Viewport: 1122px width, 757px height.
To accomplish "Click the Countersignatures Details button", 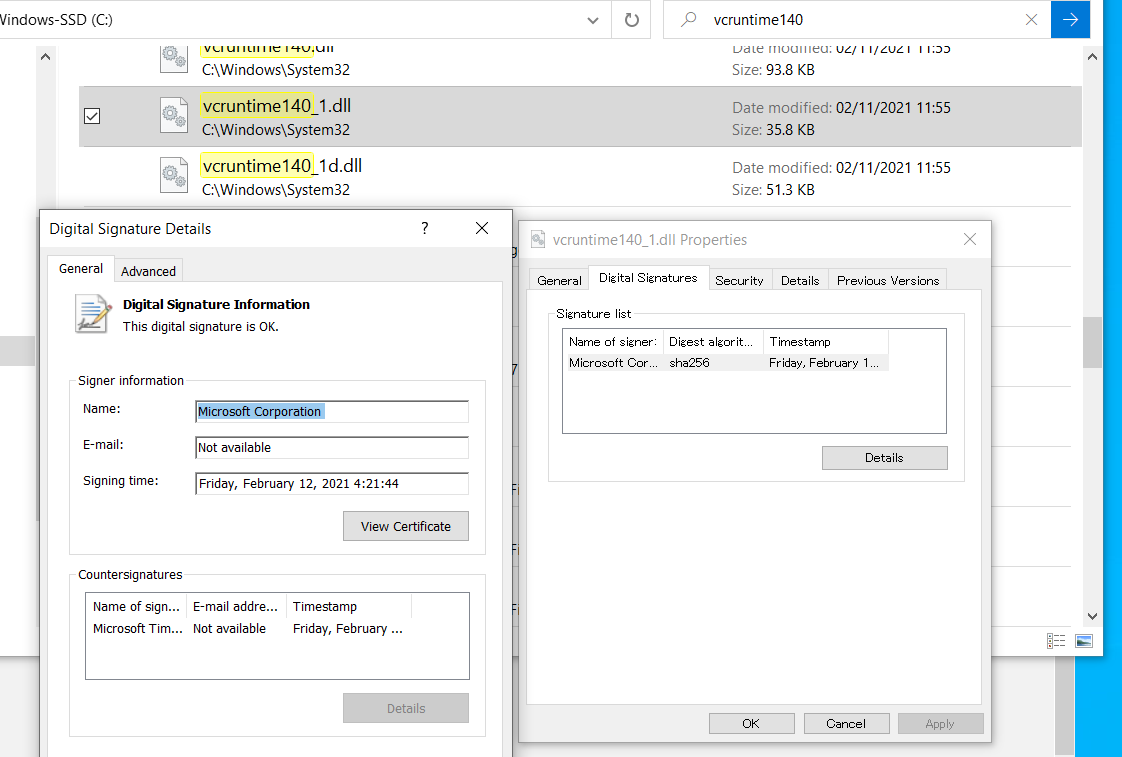I will coord(406,708).
